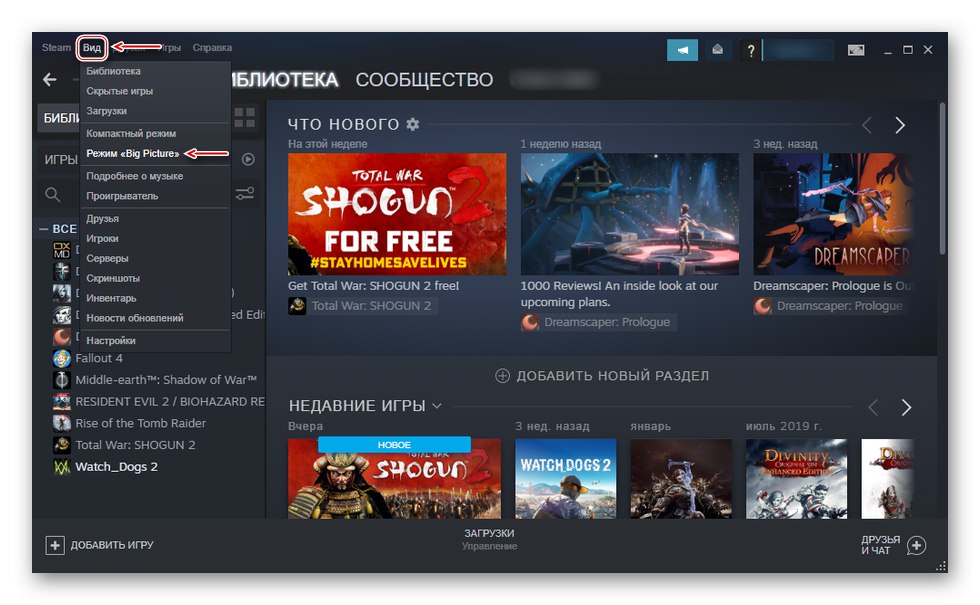Screen dimensions: 980x605
Task: Open the СООБЩЕСТВО tab
Action: click(424, 79)
